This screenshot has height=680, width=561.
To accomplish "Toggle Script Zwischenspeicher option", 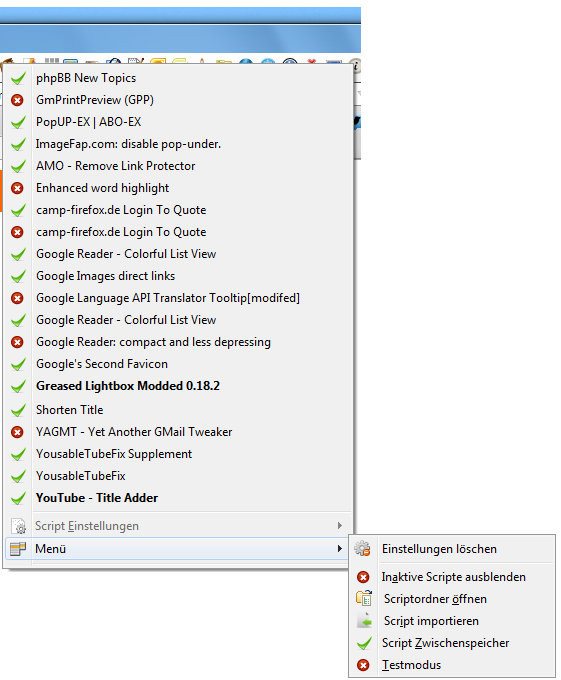I will tap(452, 643).
